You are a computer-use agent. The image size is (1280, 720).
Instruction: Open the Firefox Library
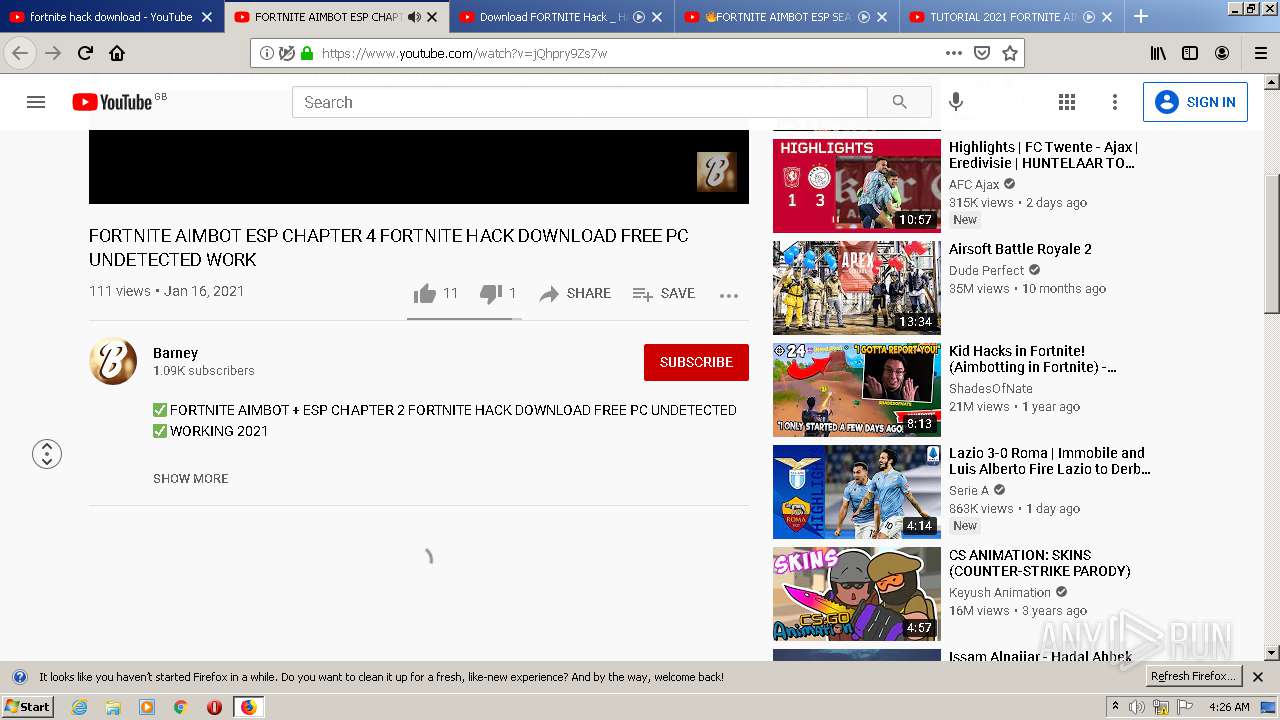(1158, 53)
